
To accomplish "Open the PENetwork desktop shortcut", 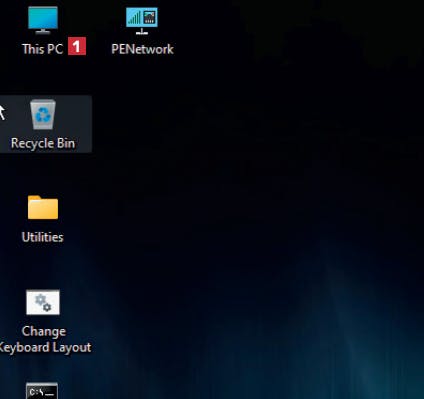I will point(142,21).
